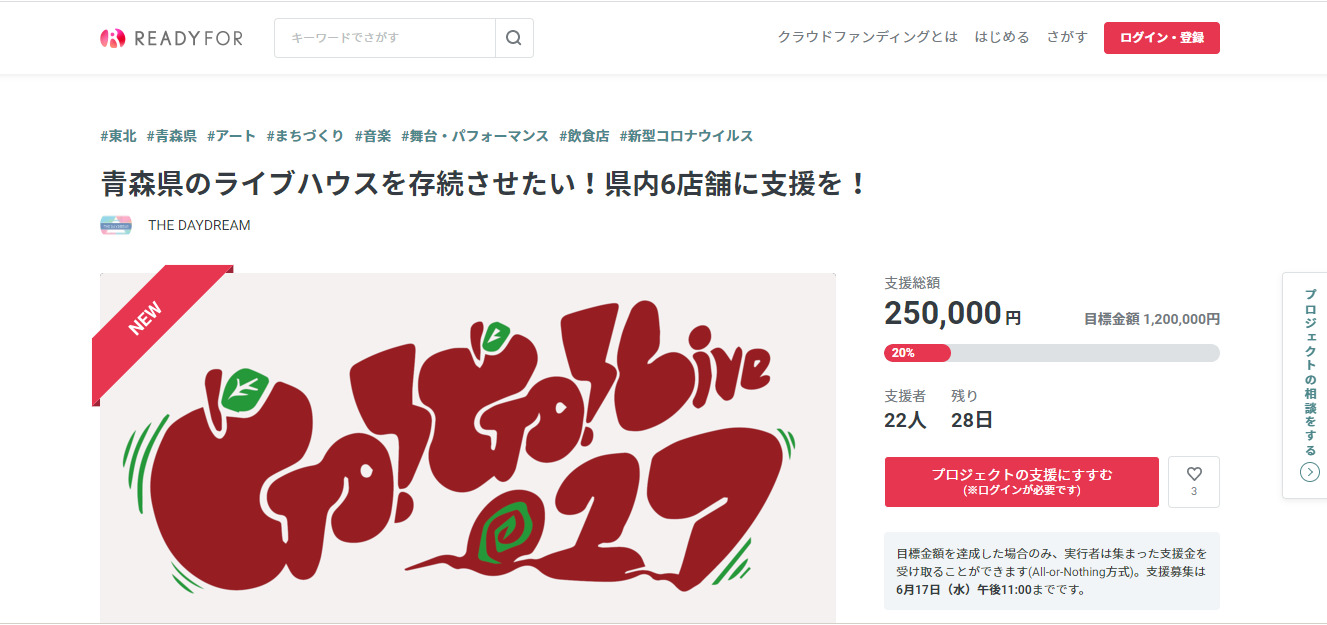1327x625 pixels.
Task: Open クラウドファンディングとは menu item
Action: click(867, 37)
